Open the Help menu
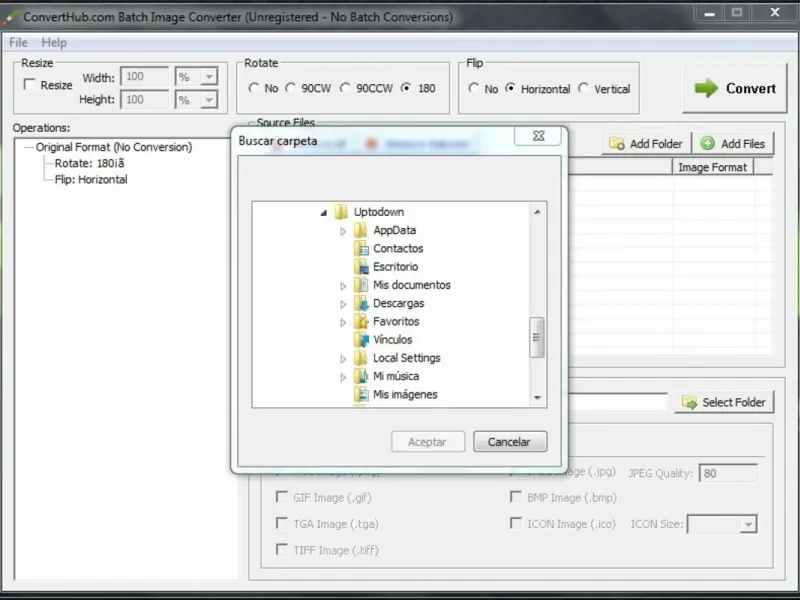The height and width of the screenshot is (600, 800). (54, 42)
